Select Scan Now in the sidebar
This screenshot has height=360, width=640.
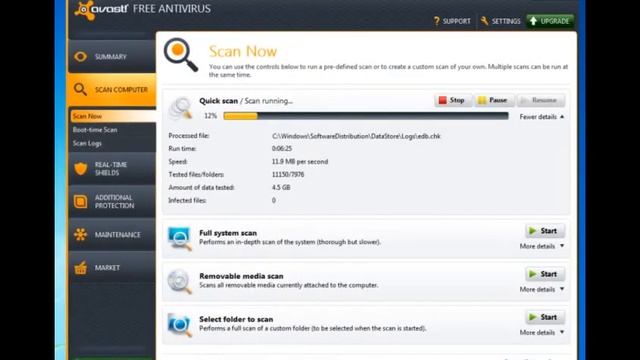pyautogui.click(x=113, y=116)
